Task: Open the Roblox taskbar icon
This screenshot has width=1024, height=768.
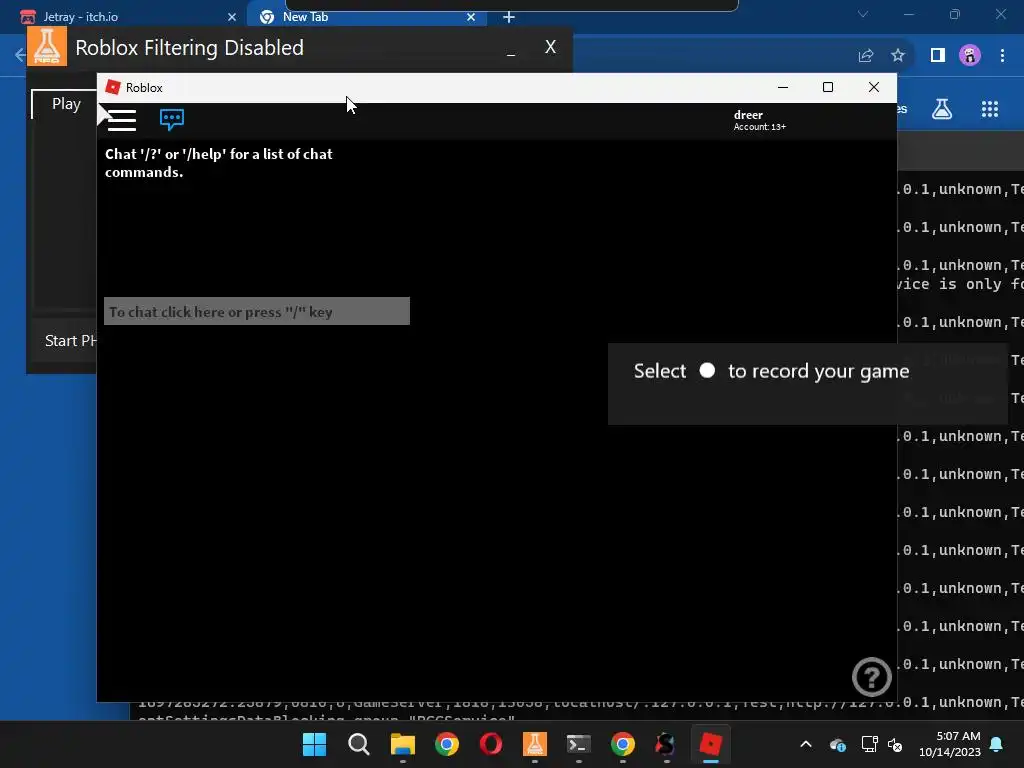Action: [711, 744]
